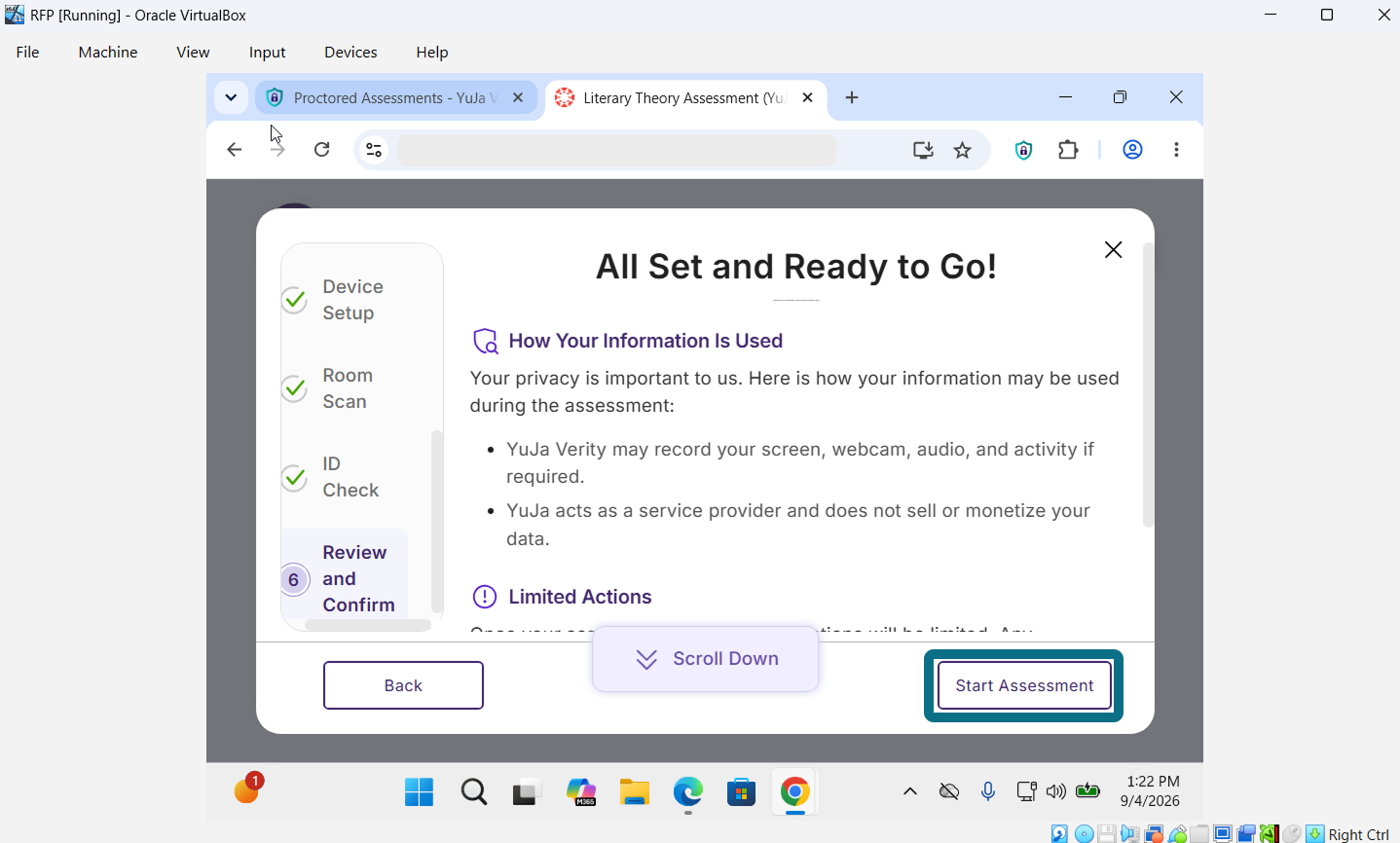Switch to the Literary Theory Assessment tab
Viewport: 1400px width, 843px height.
pos(685,97)
